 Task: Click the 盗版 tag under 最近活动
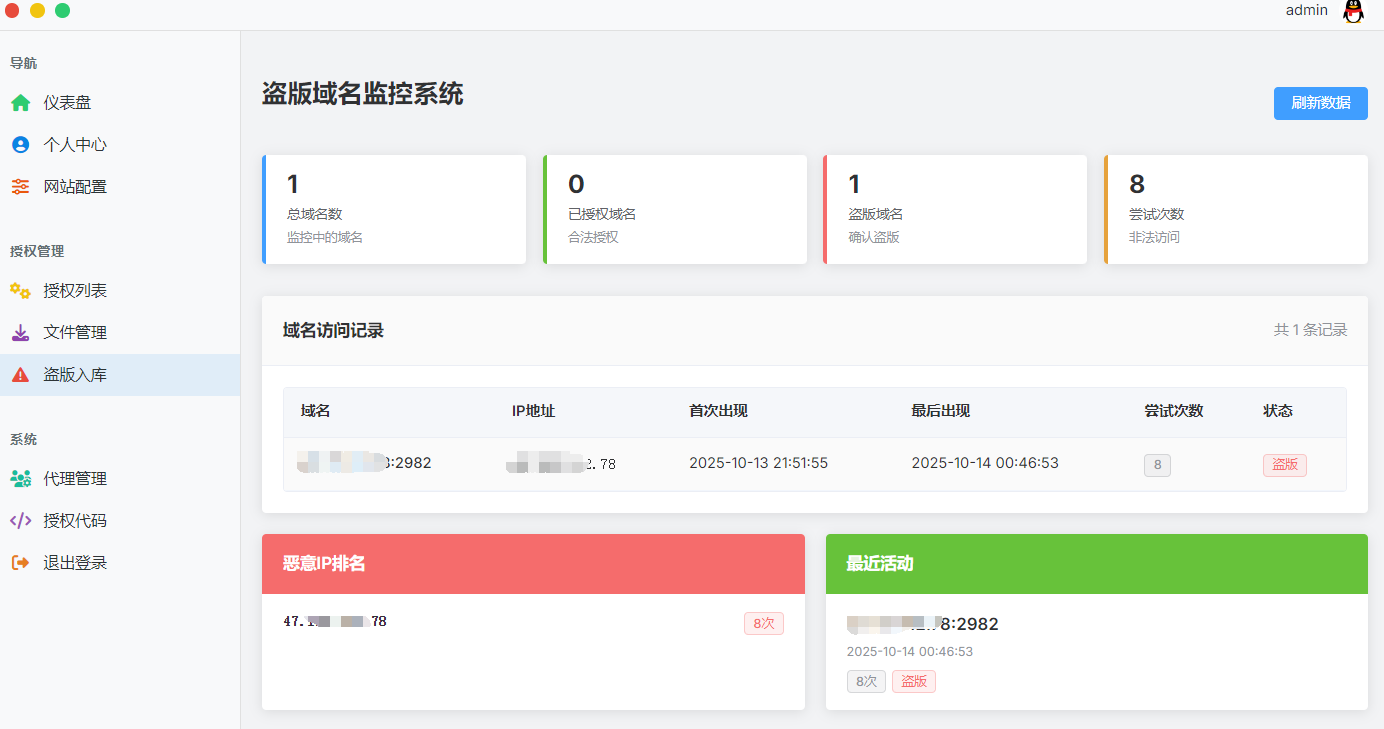point(913,681)
